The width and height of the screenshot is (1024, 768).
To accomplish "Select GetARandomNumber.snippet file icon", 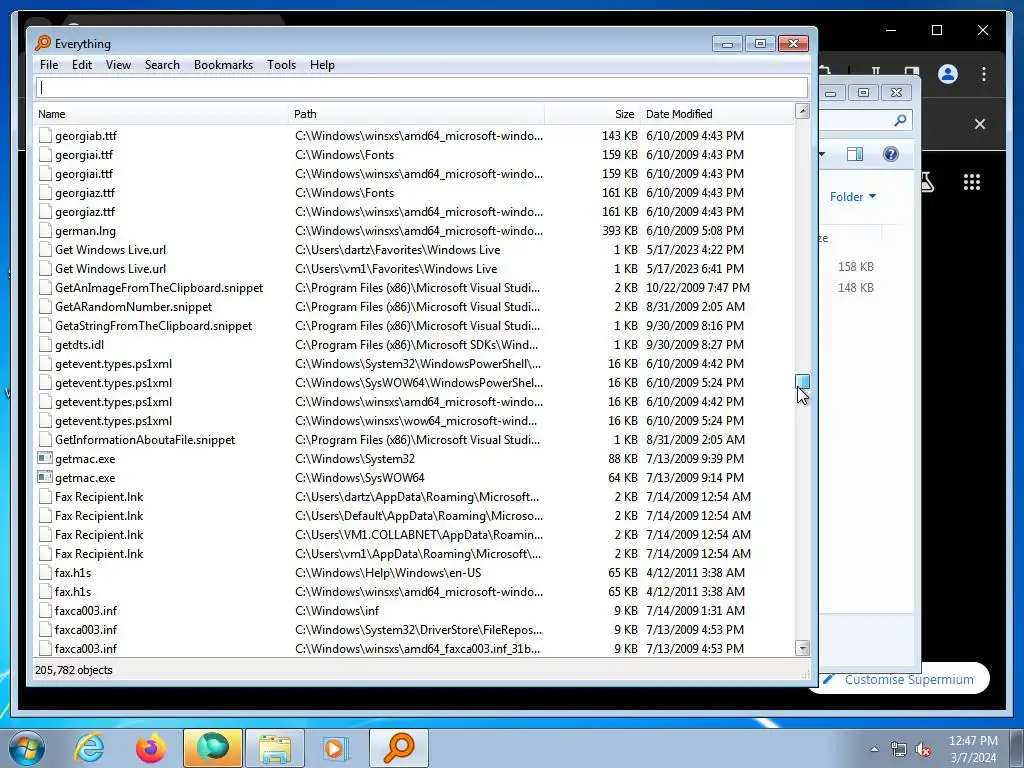I will pyautogui.click(x=45, y=306).
